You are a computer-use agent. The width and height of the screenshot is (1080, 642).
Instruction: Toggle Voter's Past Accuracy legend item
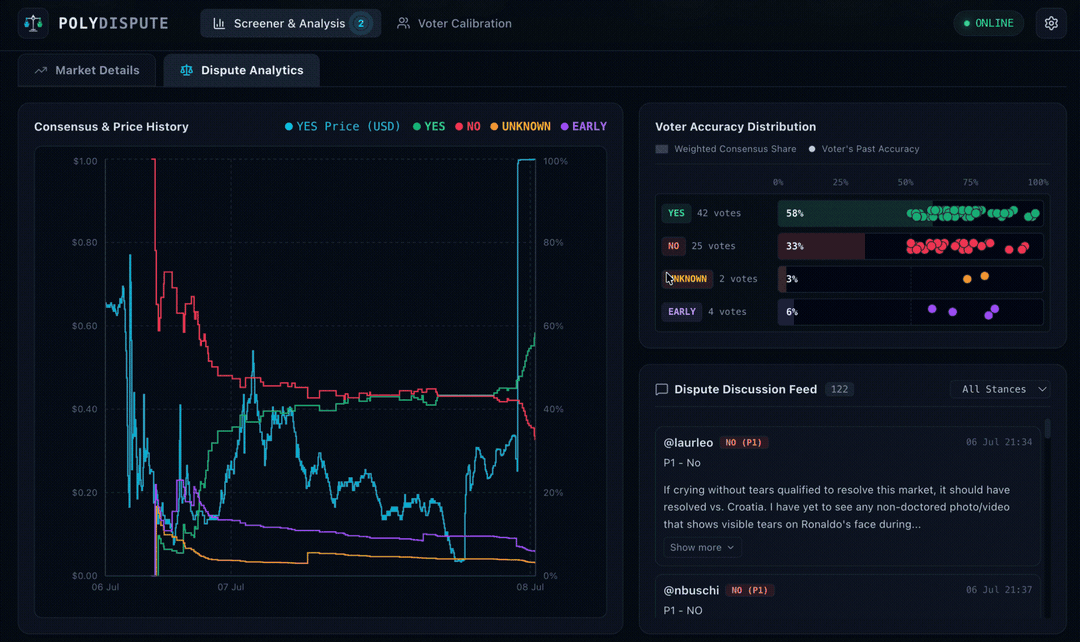(864, 149)
